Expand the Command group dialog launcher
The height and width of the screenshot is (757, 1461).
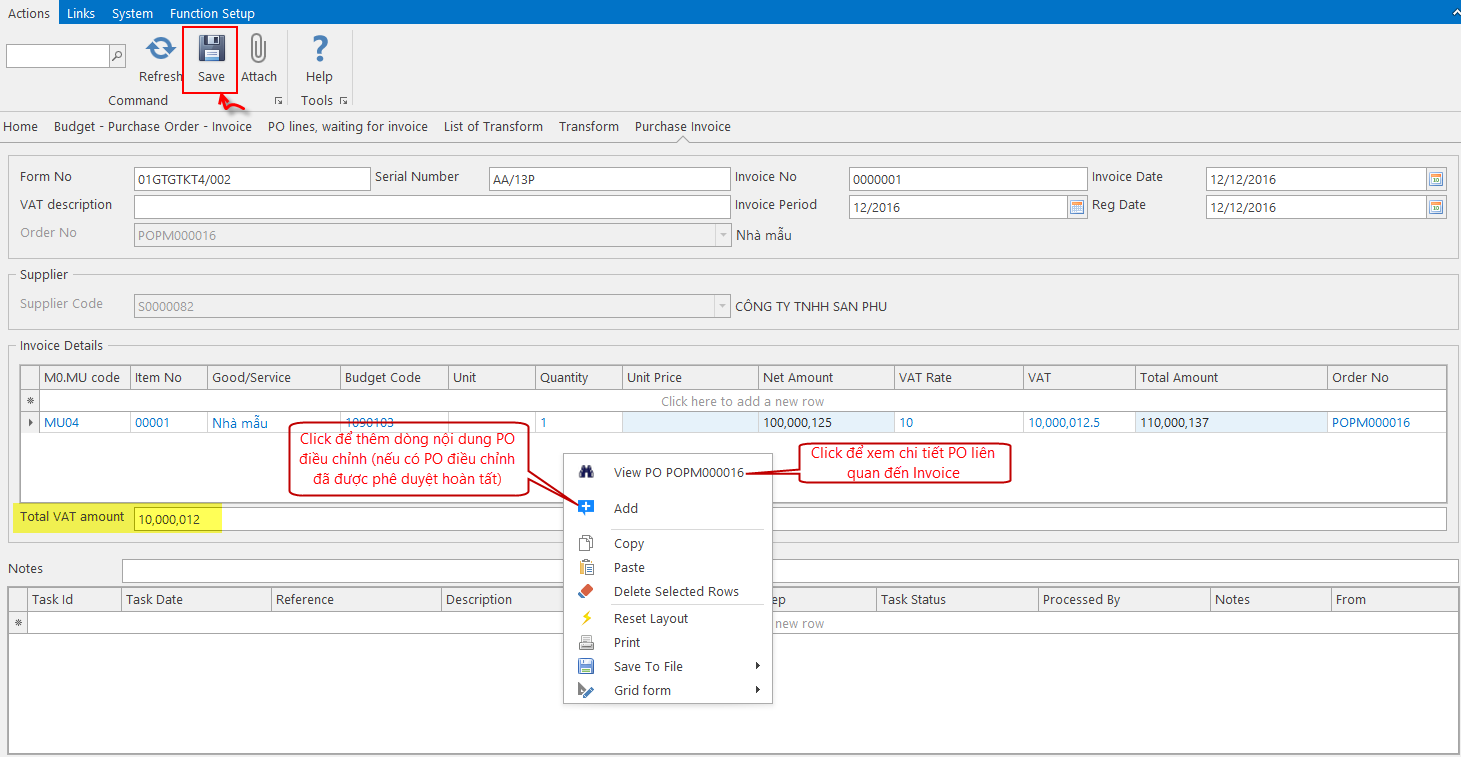278,101
